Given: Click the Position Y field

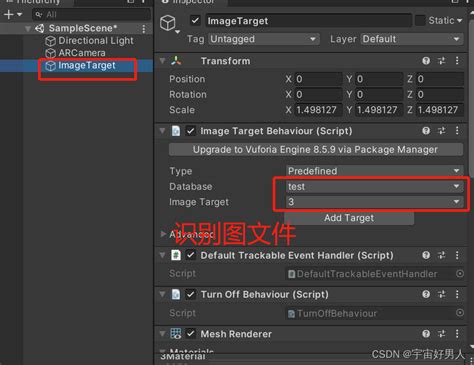Looking at the screenshot, I should click(379, 79).
